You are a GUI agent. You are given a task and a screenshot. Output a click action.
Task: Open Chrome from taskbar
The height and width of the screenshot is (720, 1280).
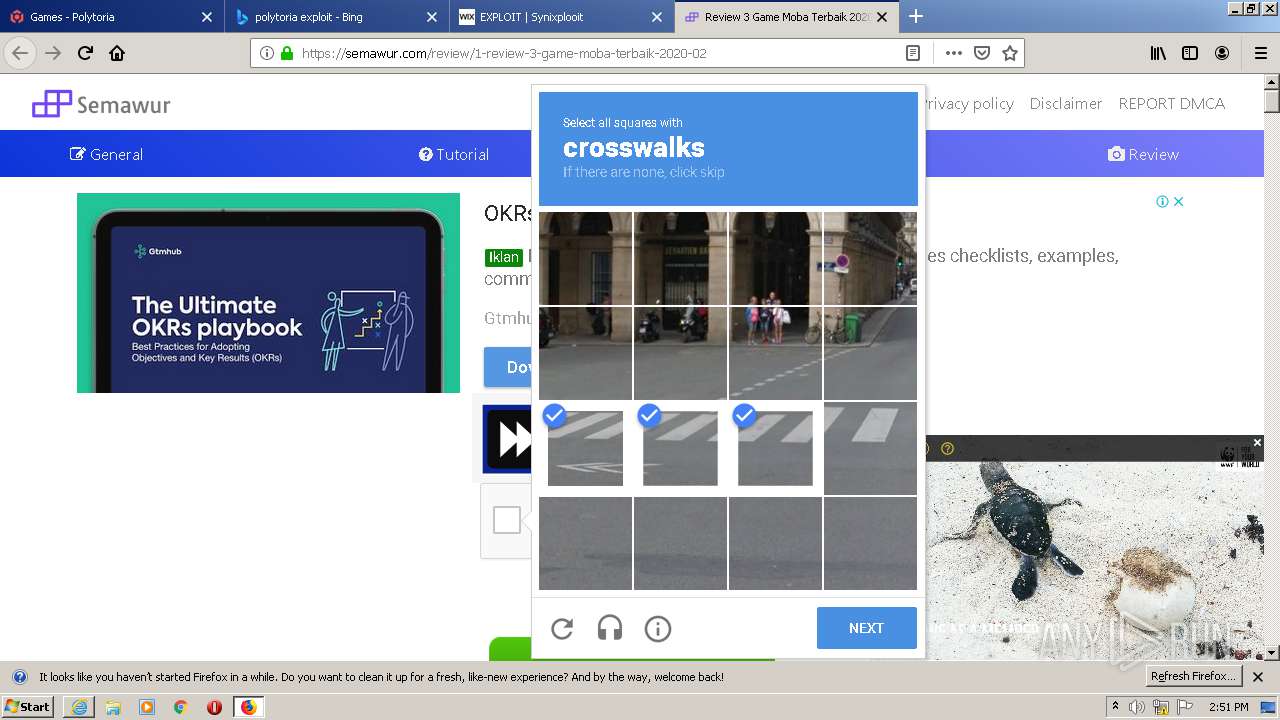pyautogui.click(x=180, y=707)
